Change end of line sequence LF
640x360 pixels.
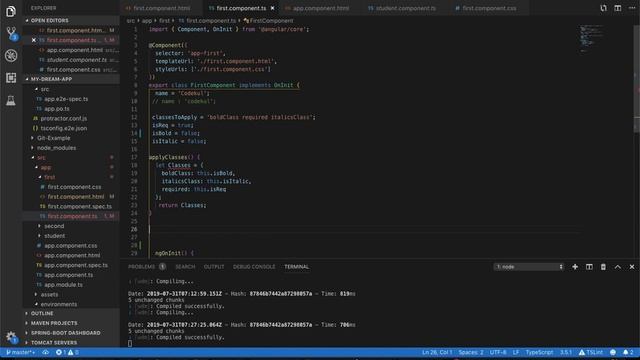[x=516, y=352]
